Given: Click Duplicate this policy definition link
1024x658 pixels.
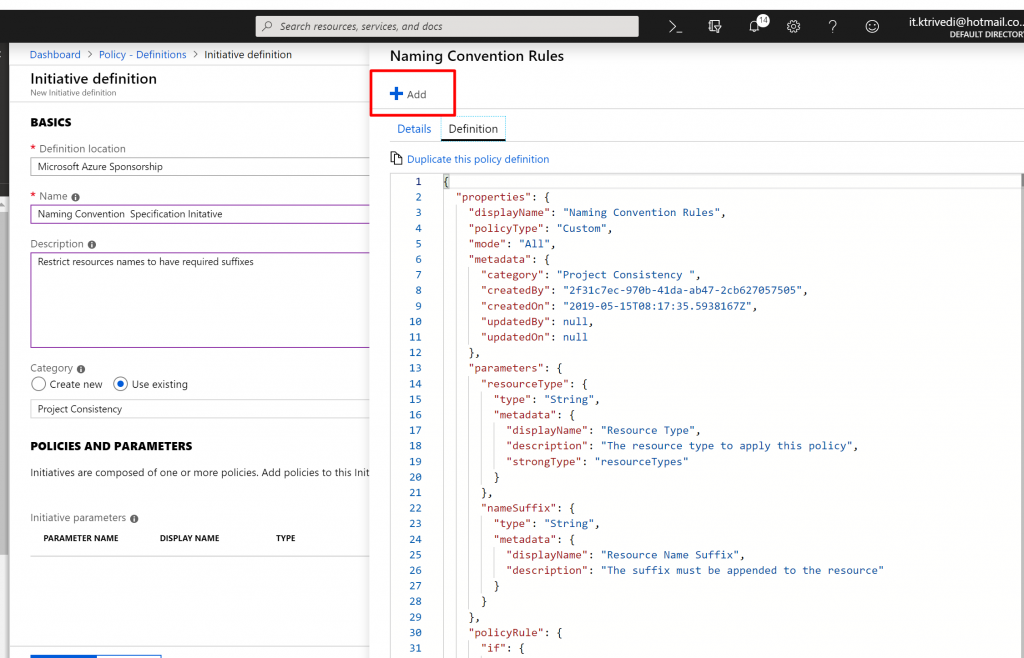Looking at the screenshot, I should pos(477,159).
